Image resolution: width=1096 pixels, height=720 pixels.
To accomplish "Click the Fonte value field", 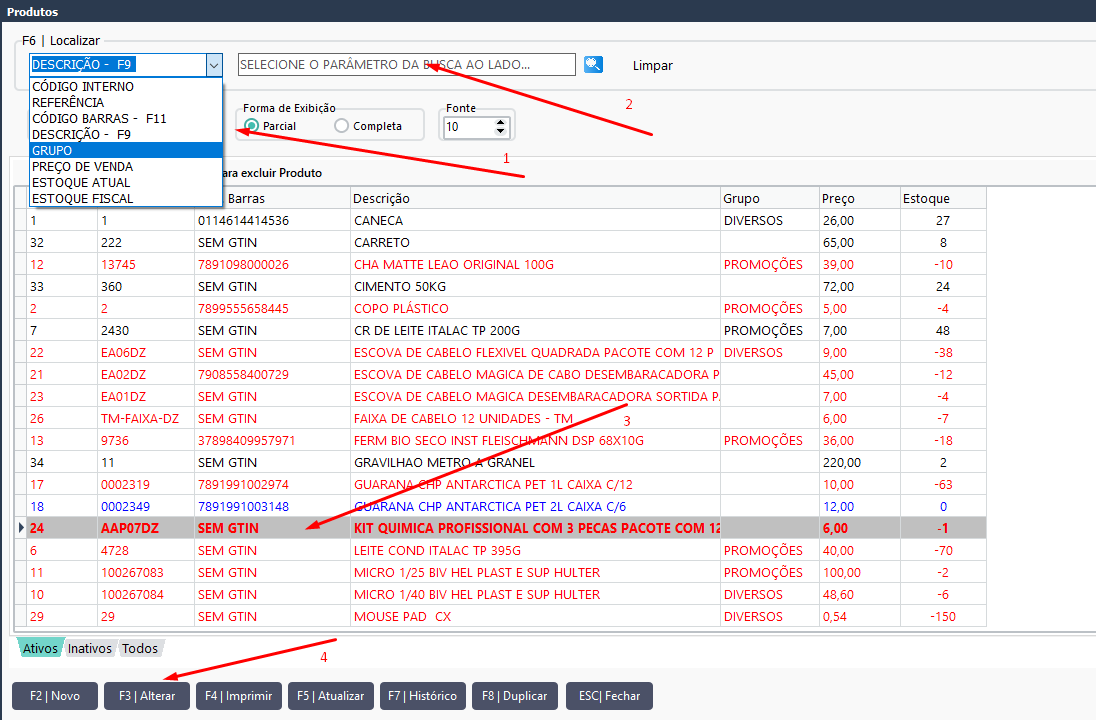I will (x=468, y=127).
